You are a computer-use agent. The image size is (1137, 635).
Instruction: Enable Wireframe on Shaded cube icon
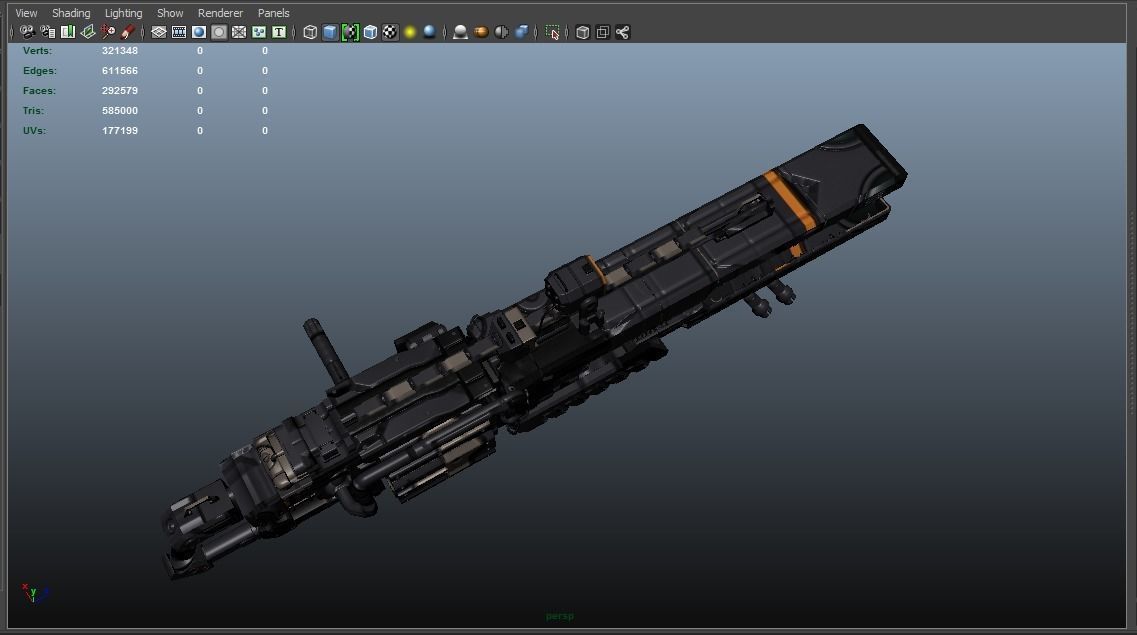[371, 32]
